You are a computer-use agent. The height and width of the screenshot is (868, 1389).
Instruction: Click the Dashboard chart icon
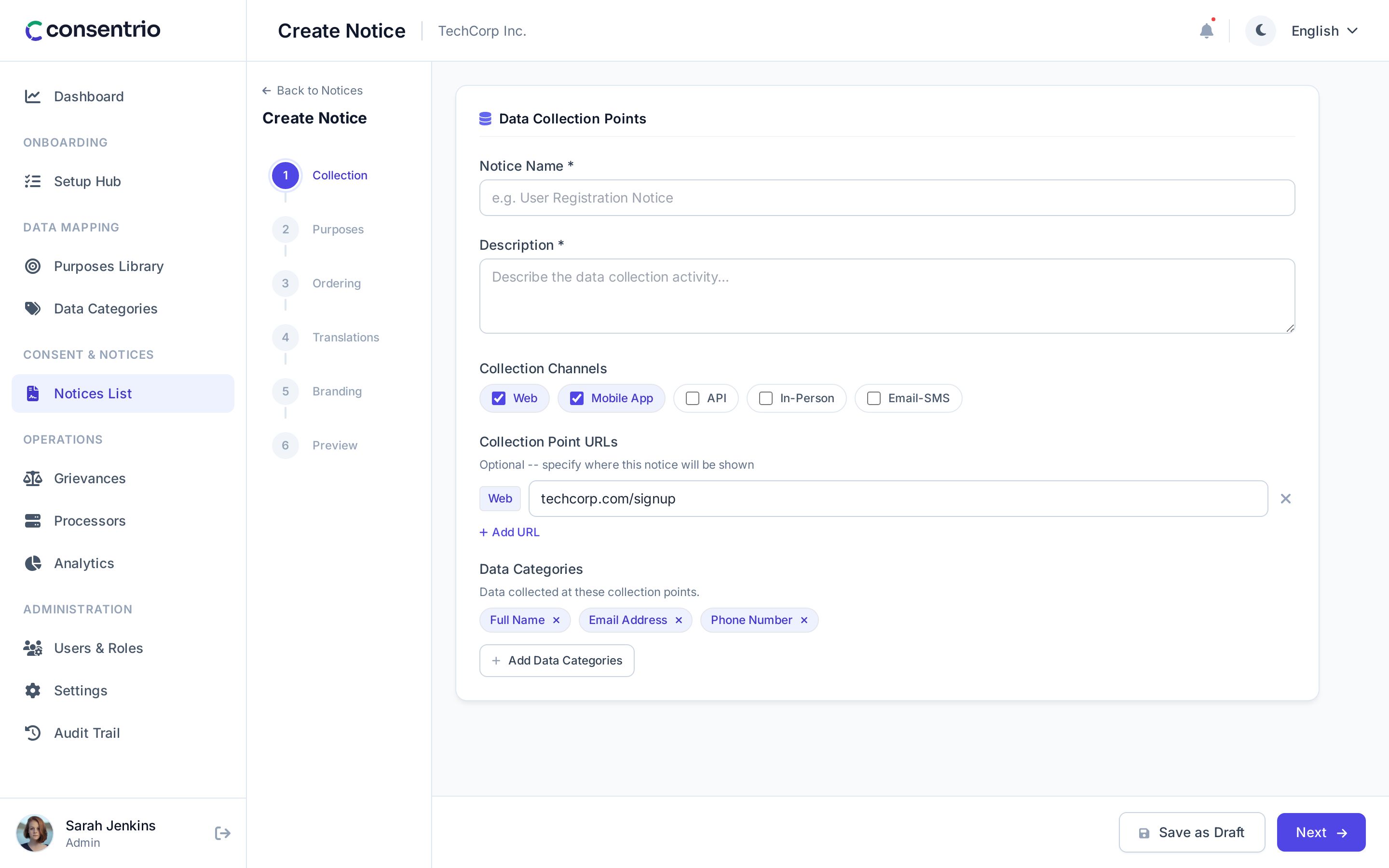pos(33,96)
